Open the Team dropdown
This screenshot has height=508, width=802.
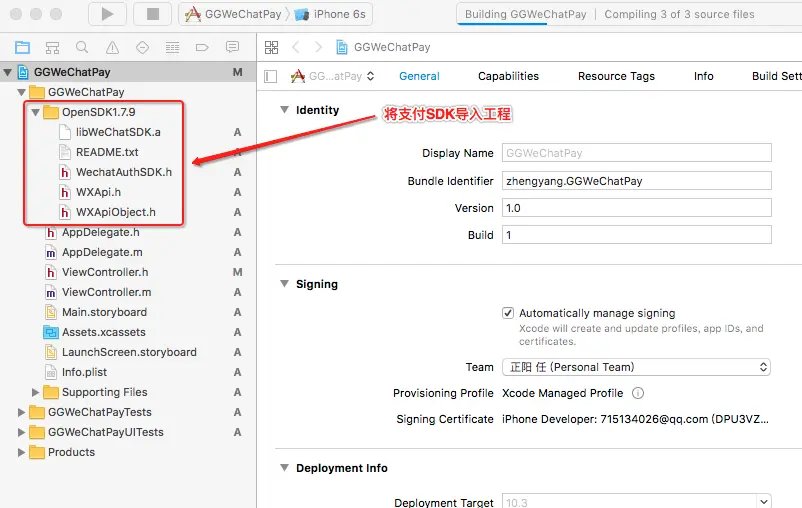tap(636, 367)
